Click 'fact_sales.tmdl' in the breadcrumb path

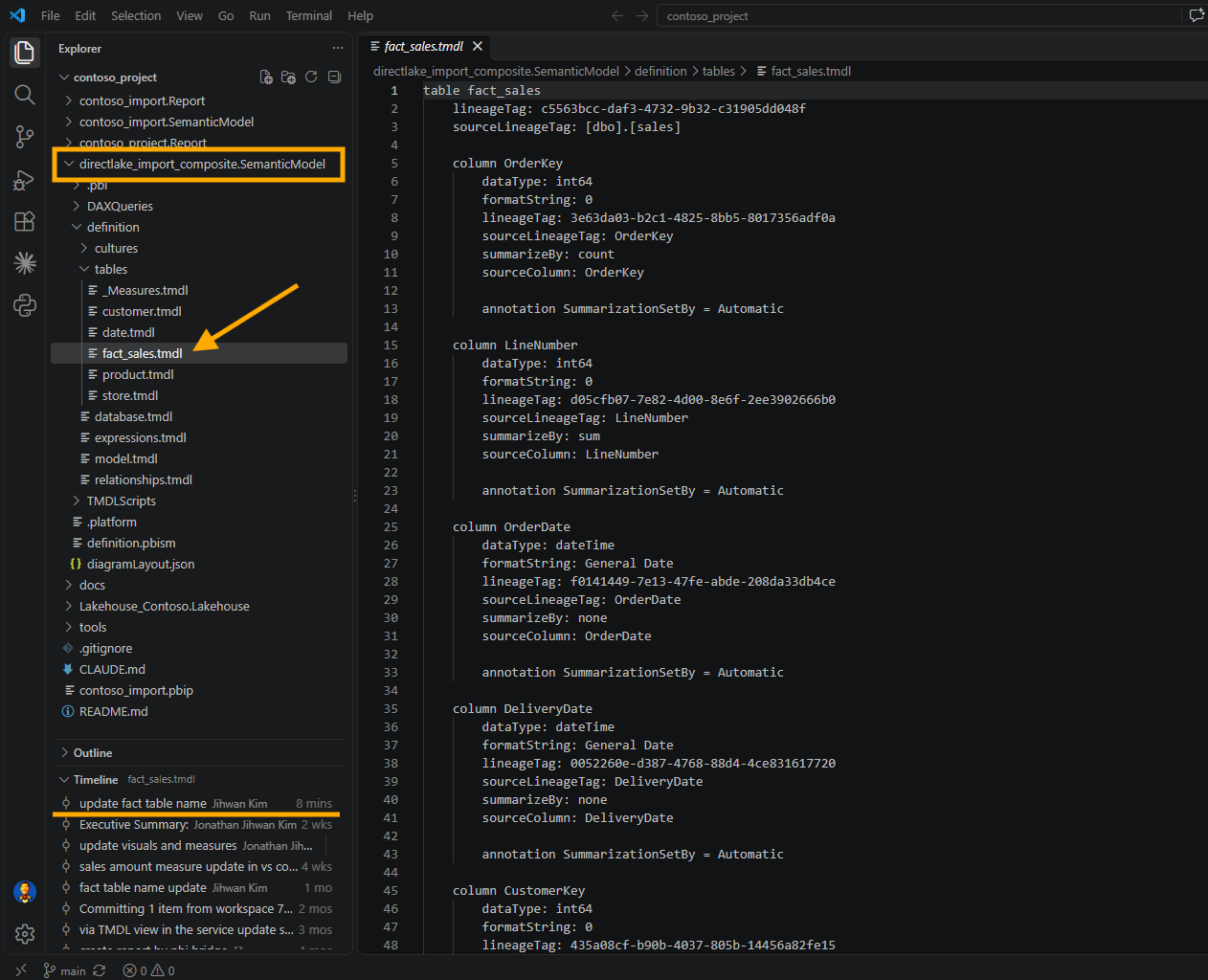pyautogui.click(x=811, y=71)
